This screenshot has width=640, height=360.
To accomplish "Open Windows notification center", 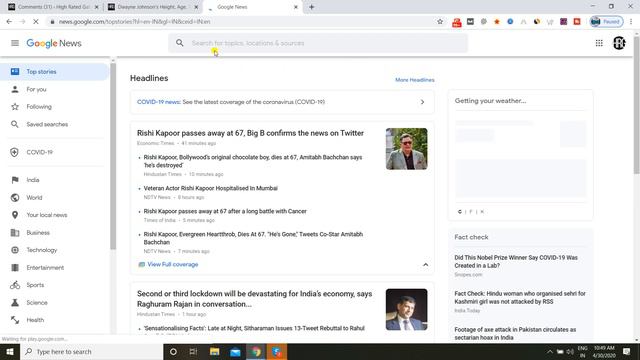I will click(627, 351).
